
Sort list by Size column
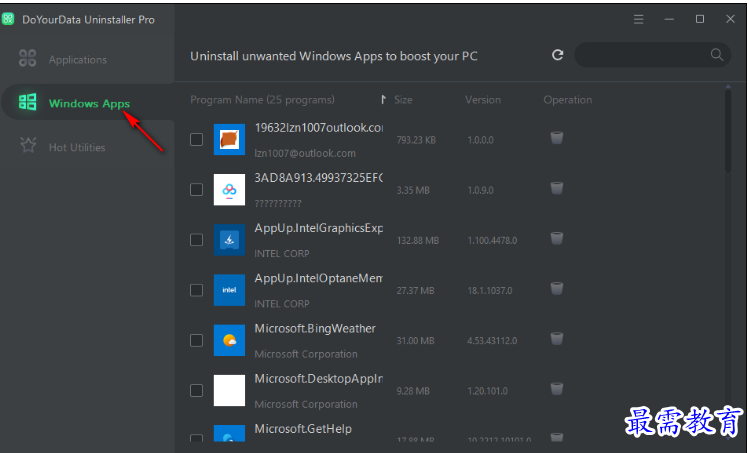[403, 100]
